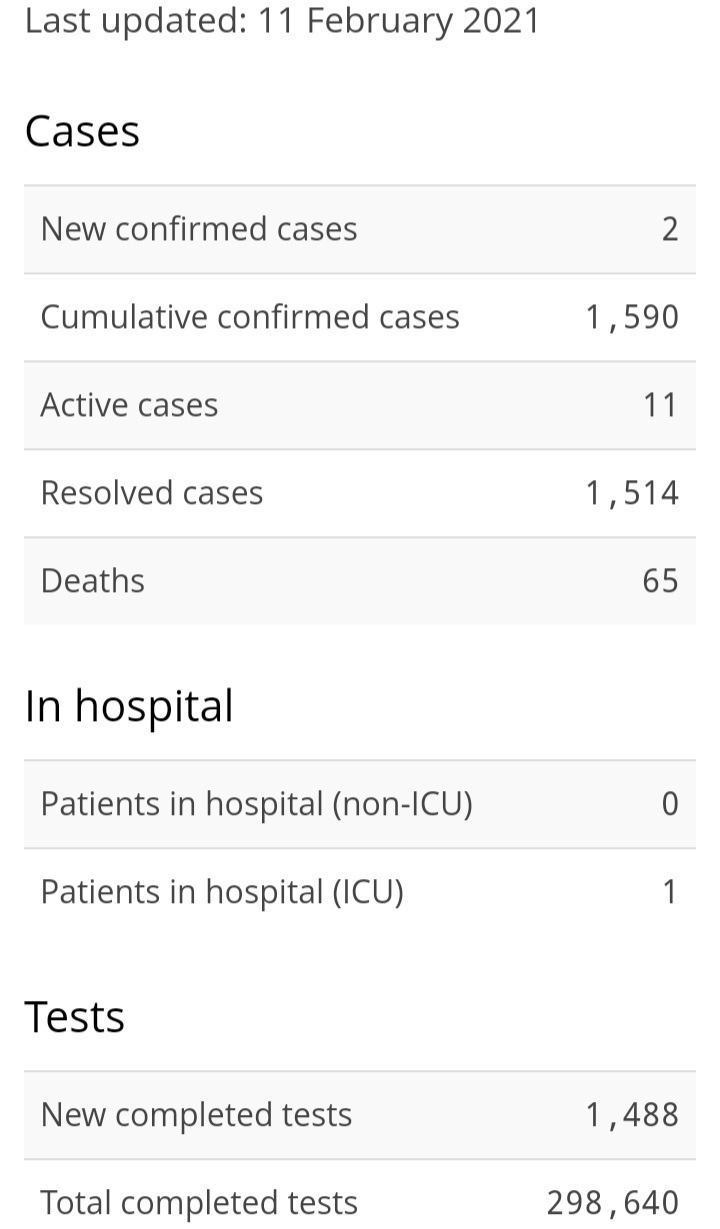Select the active cases count 11
The width and height of the screenshot is (720, 1229).
(x=660, y=405)
